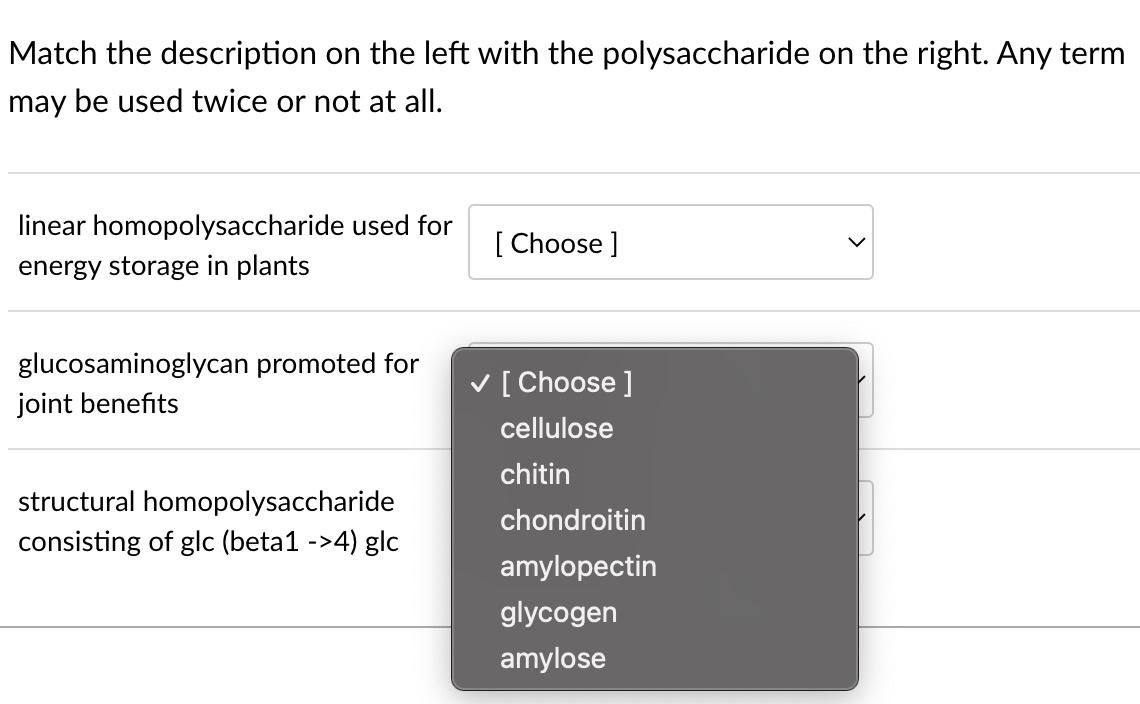The width and height of the screenshot is (1140, 704).
Task: Click the "Match the description" instruction line
Action: (x=567, y=53)
